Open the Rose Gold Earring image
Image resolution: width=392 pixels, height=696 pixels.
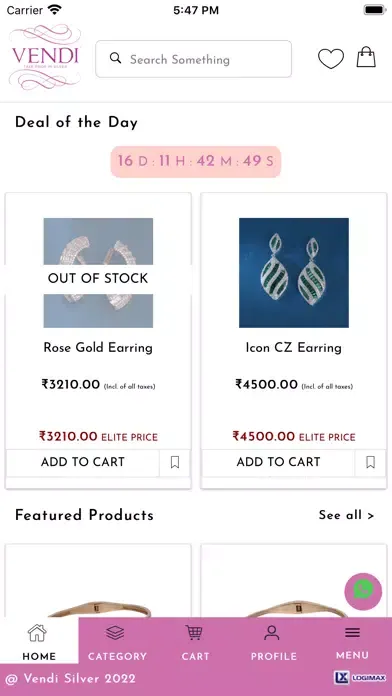click(98, 273)
